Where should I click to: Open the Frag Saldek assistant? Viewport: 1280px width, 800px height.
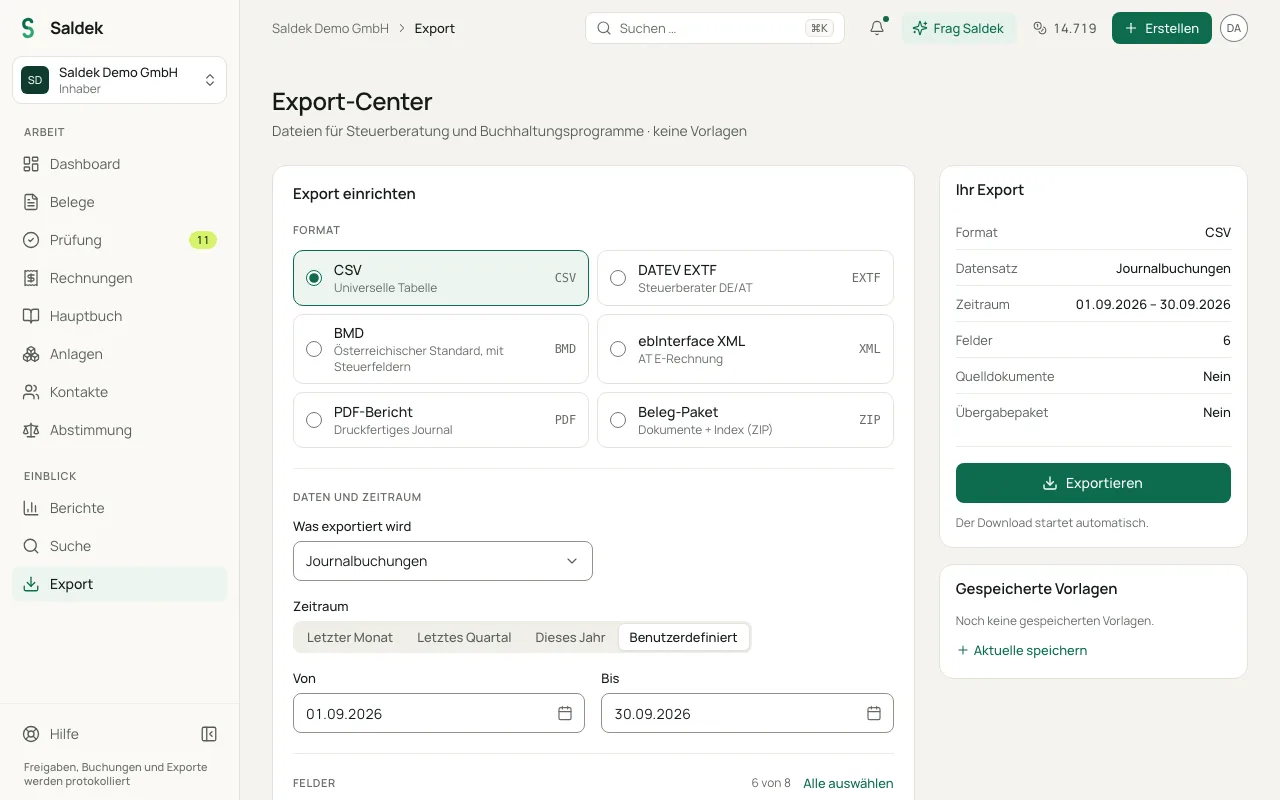point(959,28)
